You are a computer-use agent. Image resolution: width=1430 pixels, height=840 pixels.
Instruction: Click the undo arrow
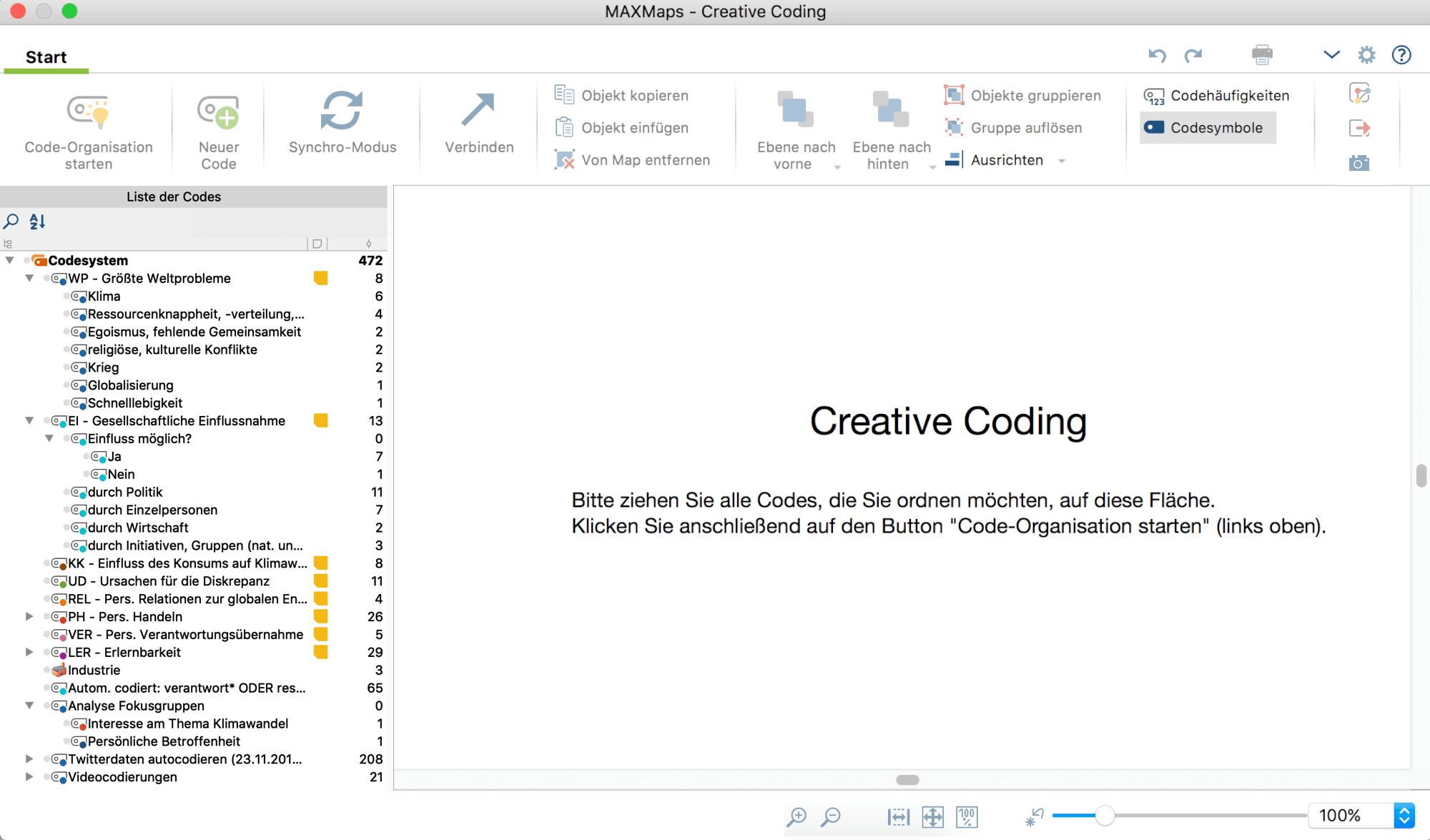point(1157,55)
